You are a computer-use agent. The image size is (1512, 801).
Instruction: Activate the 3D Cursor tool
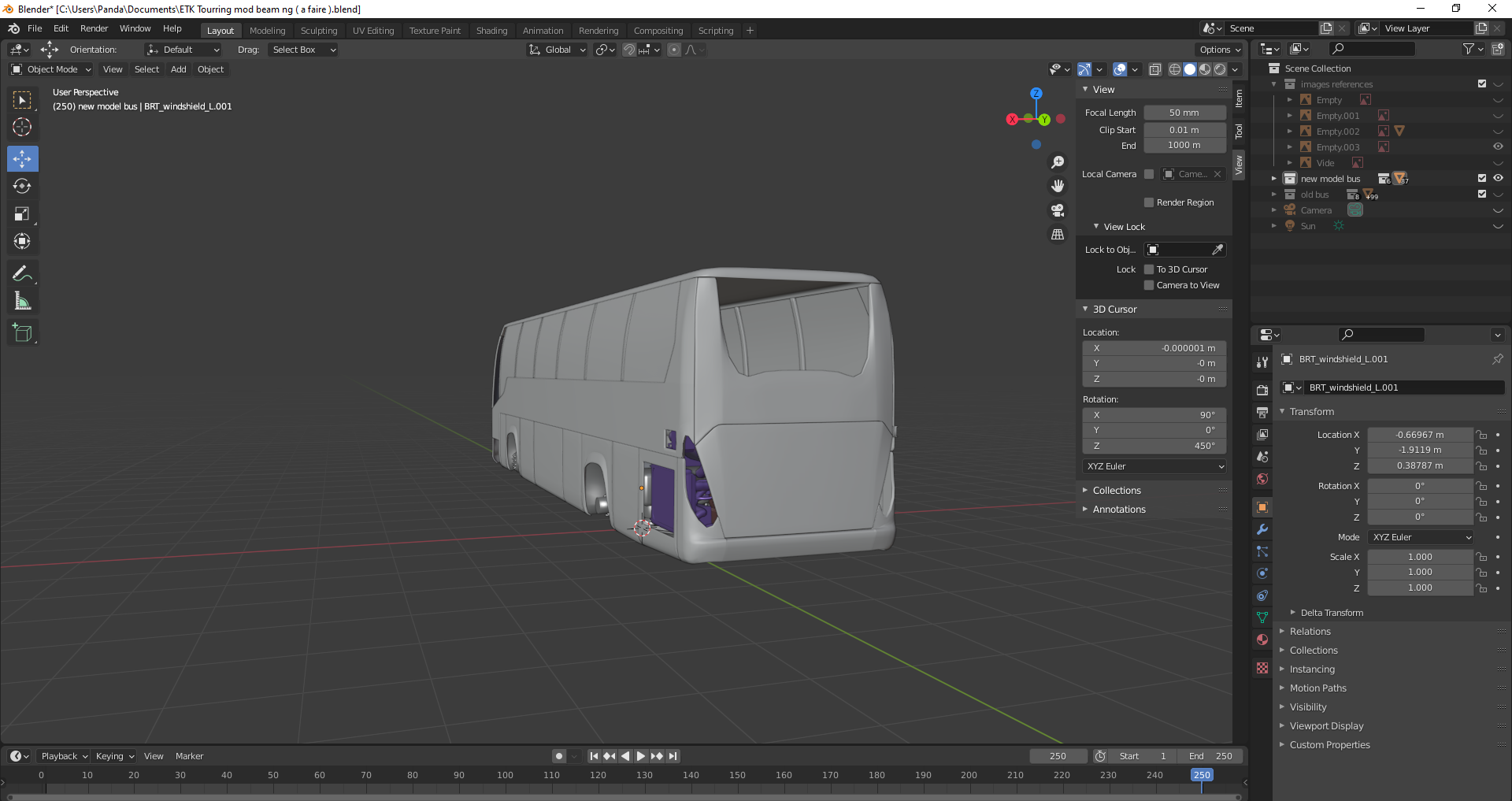(x=22, y=127)
